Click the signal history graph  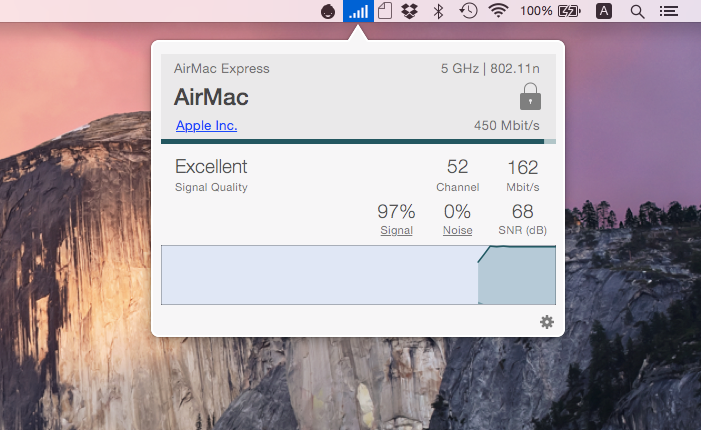359,275
